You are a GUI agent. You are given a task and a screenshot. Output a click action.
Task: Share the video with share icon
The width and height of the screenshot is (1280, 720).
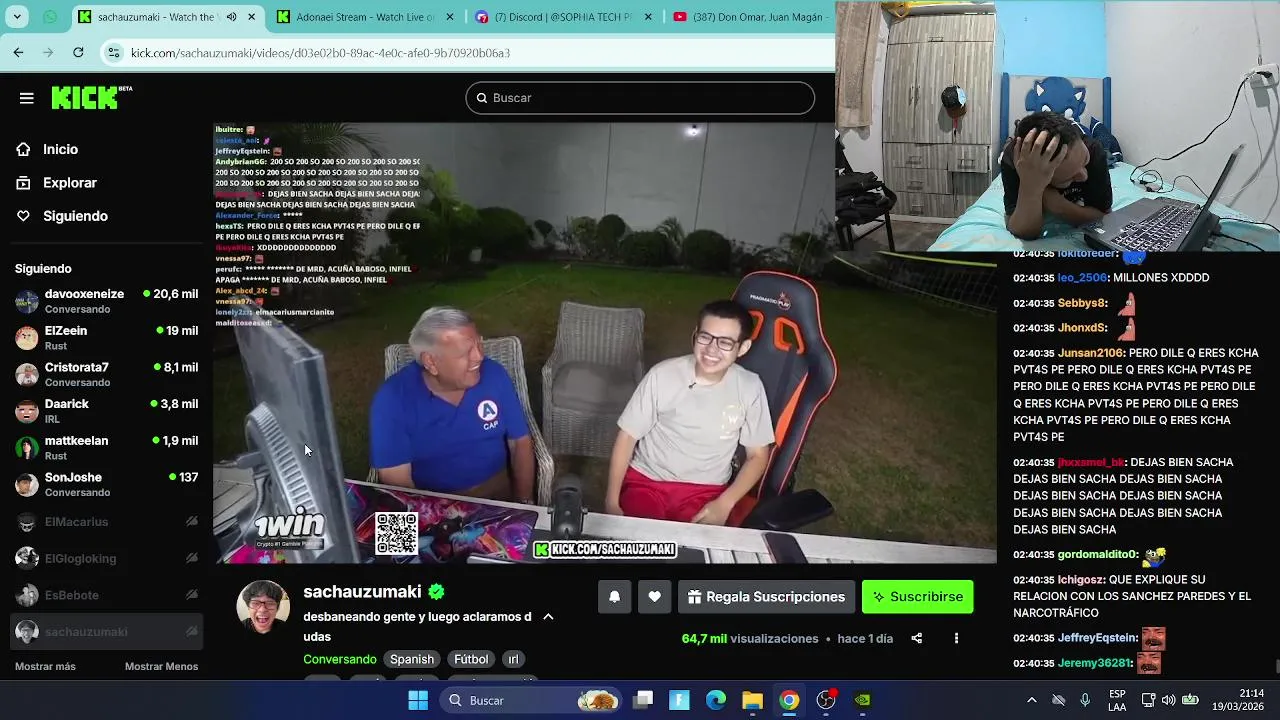pos(916,638)
